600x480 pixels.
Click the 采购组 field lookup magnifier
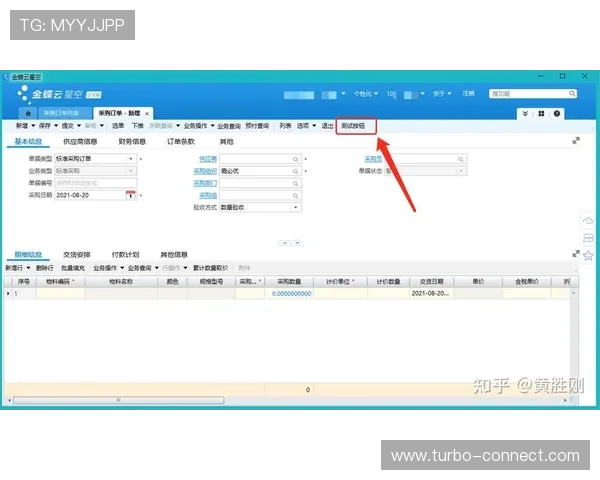pyautogui.click(x=295, y=196)
